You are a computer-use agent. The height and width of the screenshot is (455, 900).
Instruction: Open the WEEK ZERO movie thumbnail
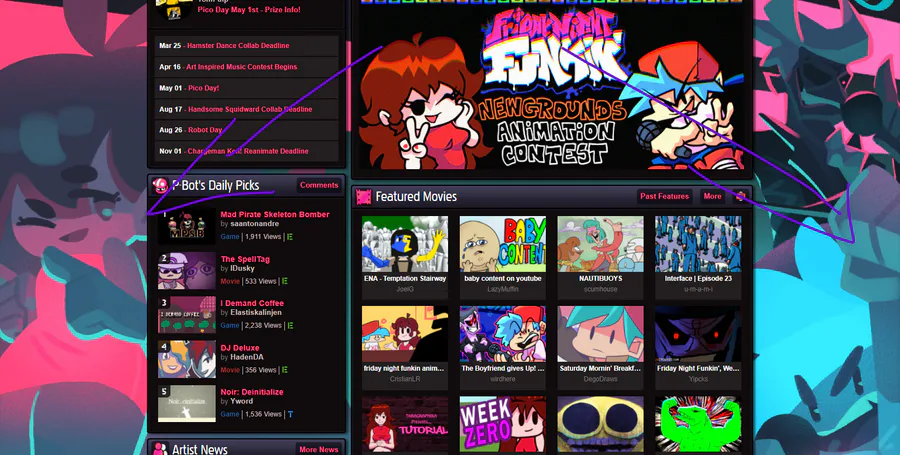503,424
